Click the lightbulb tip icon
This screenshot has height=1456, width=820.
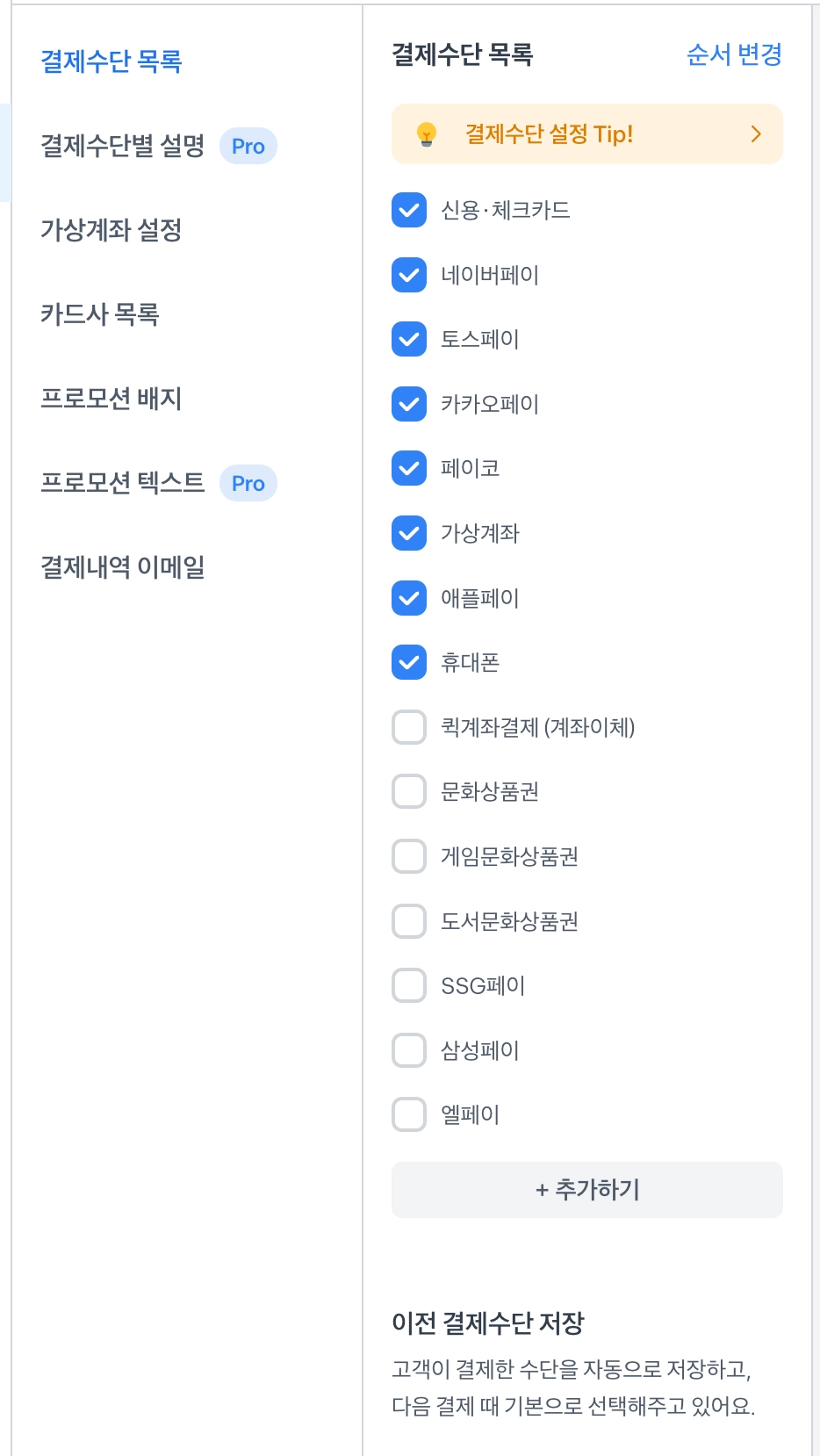point(426,134)
